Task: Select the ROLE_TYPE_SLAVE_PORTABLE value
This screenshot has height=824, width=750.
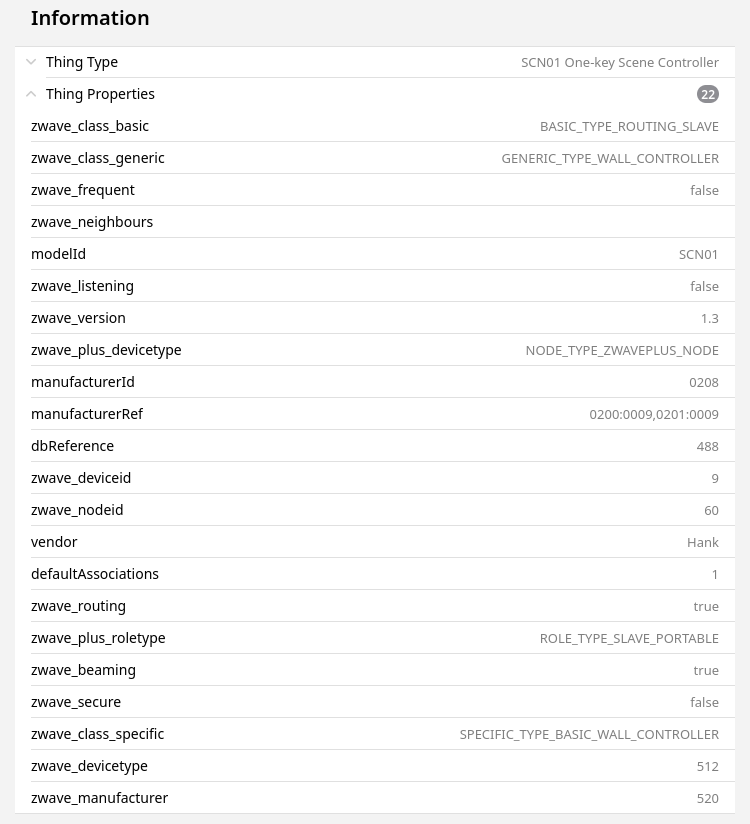Action: pos(629,638)
